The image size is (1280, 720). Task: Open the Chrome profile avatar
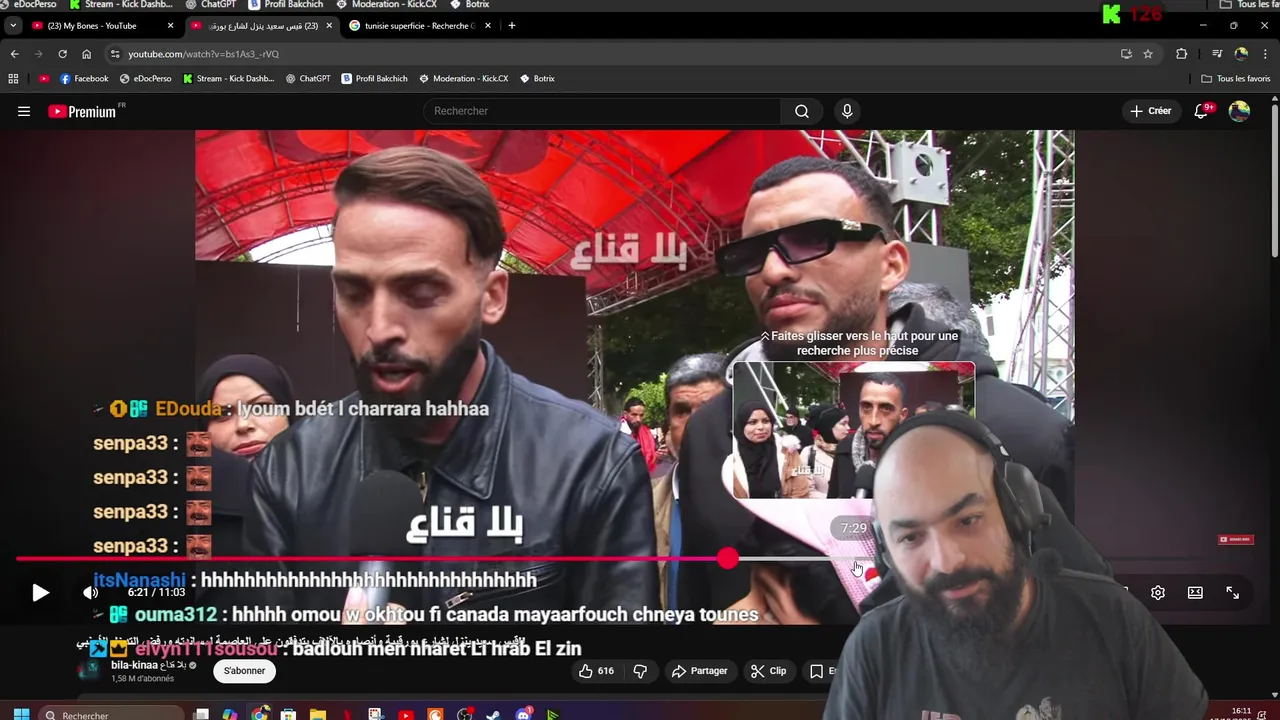click(1241, 54)
